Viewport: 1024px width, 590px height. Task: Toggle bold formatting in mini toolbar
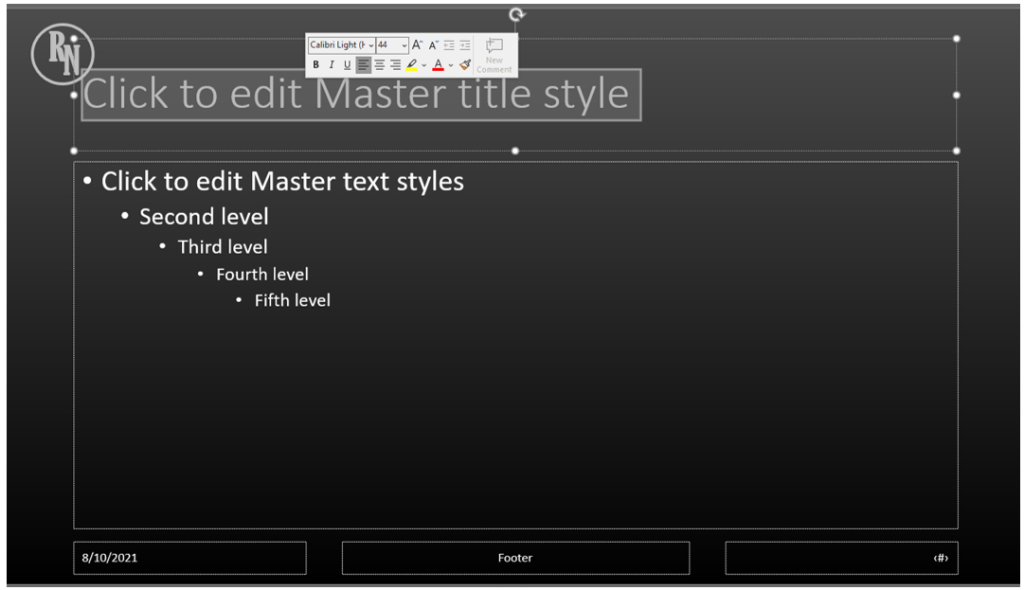click(x=316, y=65)
